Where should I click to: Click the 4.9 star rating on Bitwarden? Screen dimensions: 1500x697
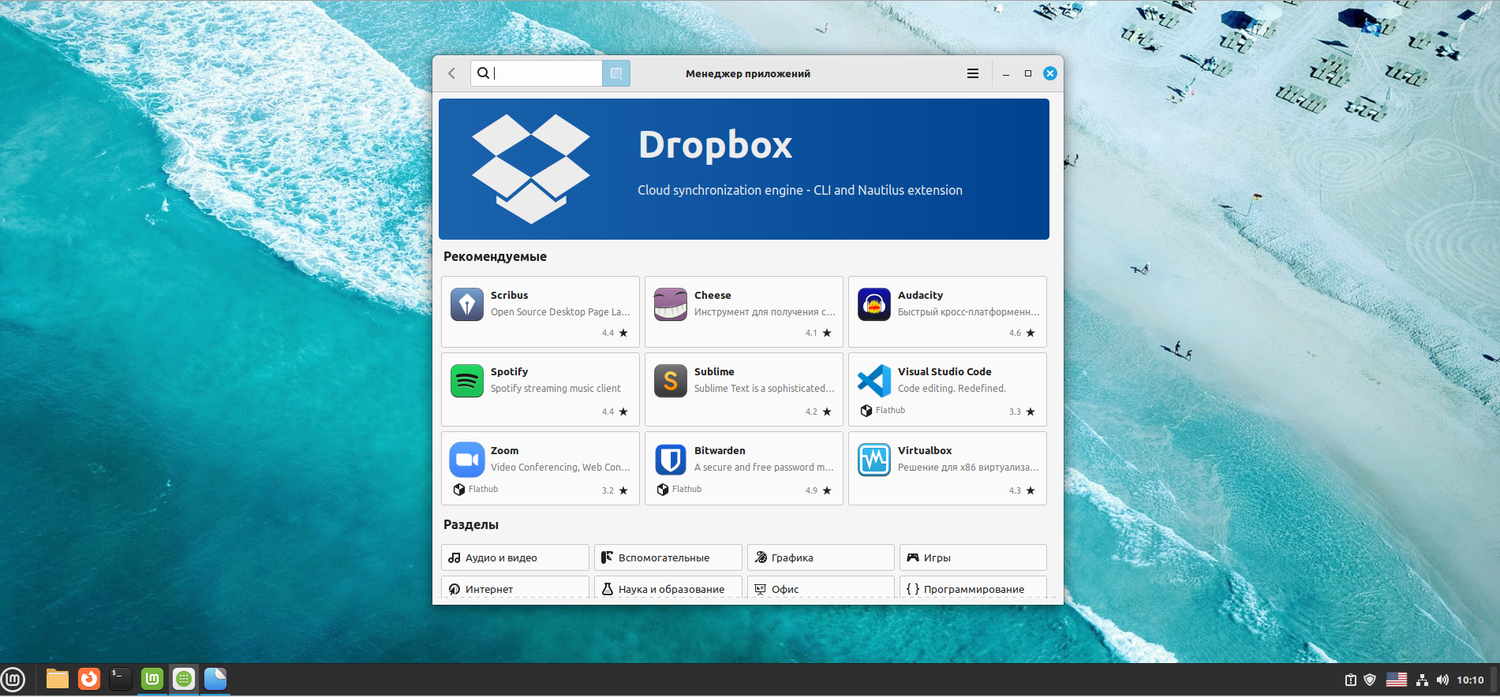coord(818,491)
